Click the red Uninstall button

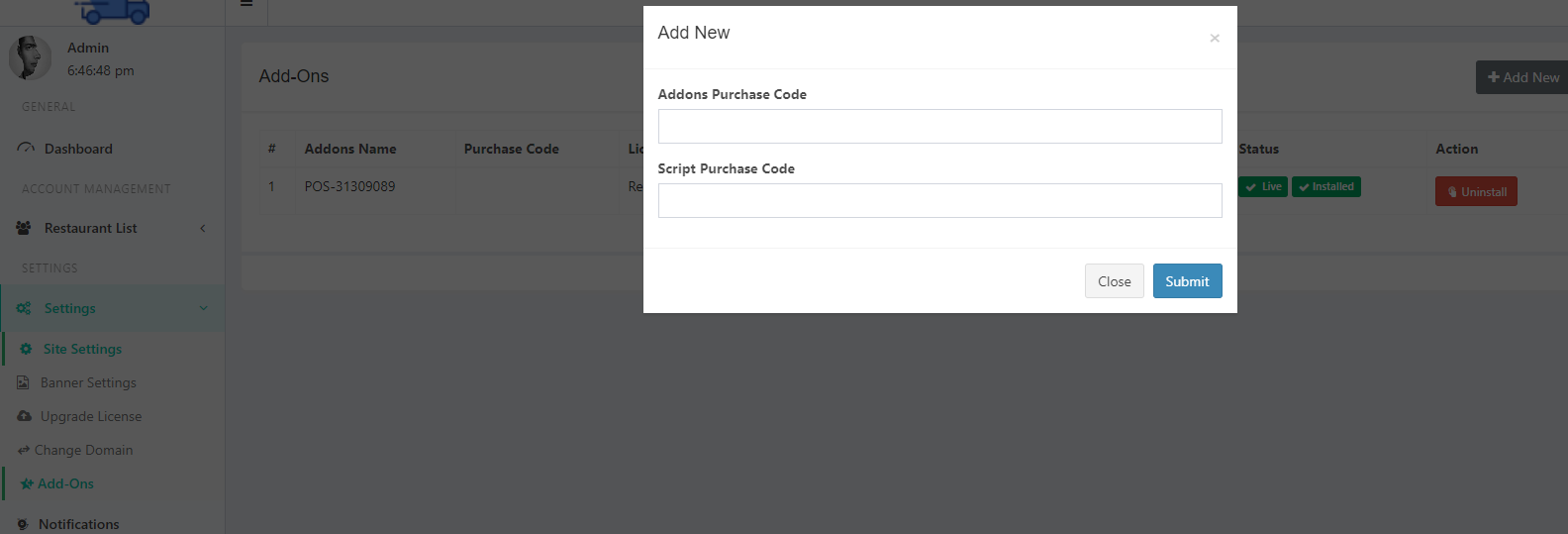click(x=1476, y=191)
